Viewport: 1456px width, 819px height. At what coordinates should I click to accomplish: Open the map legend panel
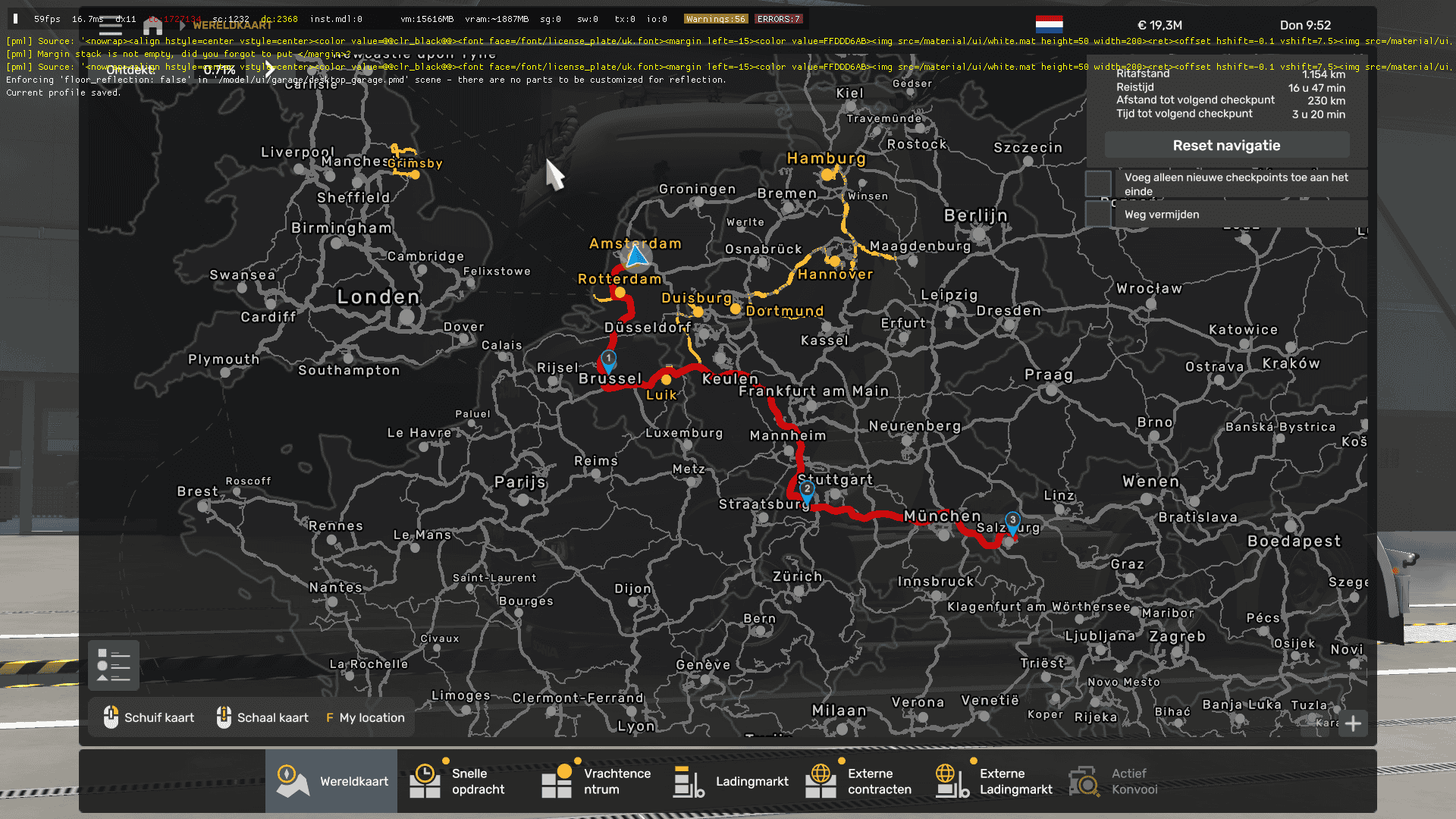click(x=114, y=665)
